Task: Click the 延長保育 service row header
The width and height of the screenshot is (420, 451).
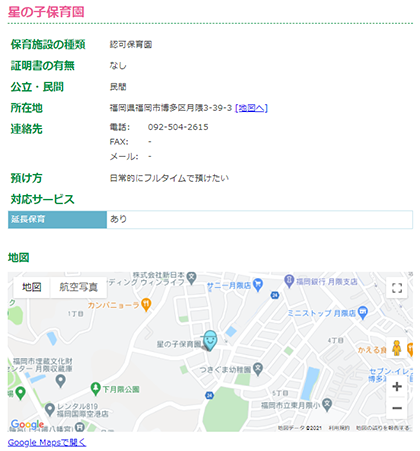Action: 57,219
